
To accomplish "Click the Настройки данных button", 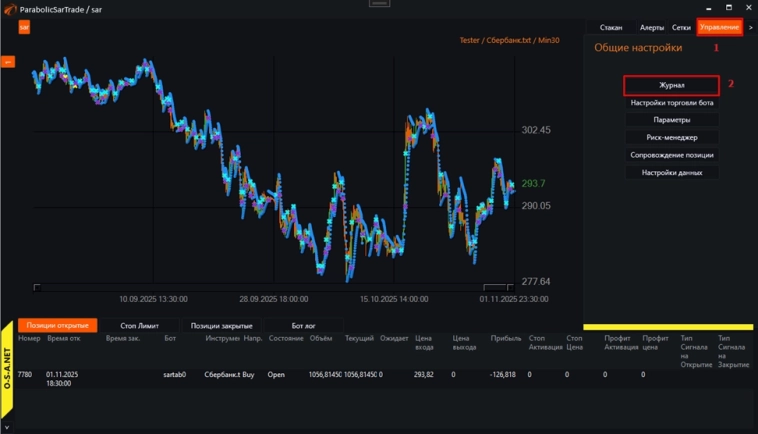I will (x=671, y=172).
